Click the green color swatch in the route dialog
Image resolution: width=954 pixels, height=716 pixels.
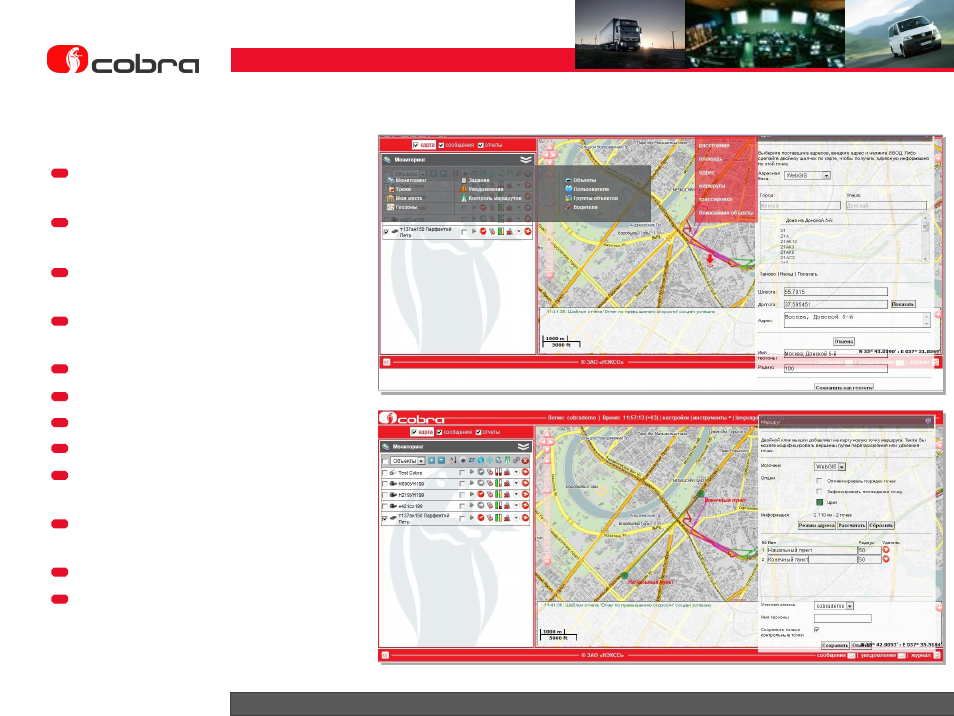click(x=819, y=502)
